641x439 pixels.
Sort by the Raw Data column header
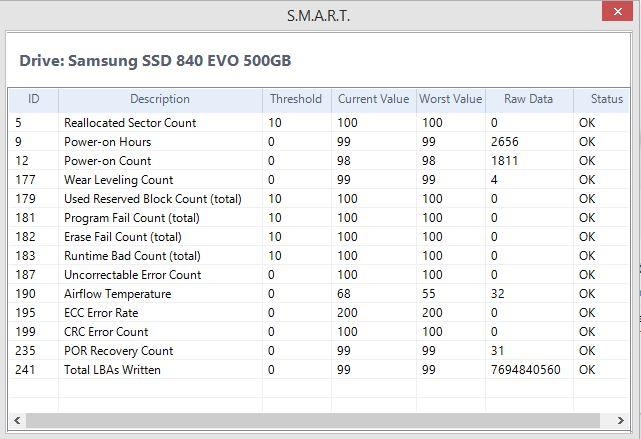(x=529, y=99)
